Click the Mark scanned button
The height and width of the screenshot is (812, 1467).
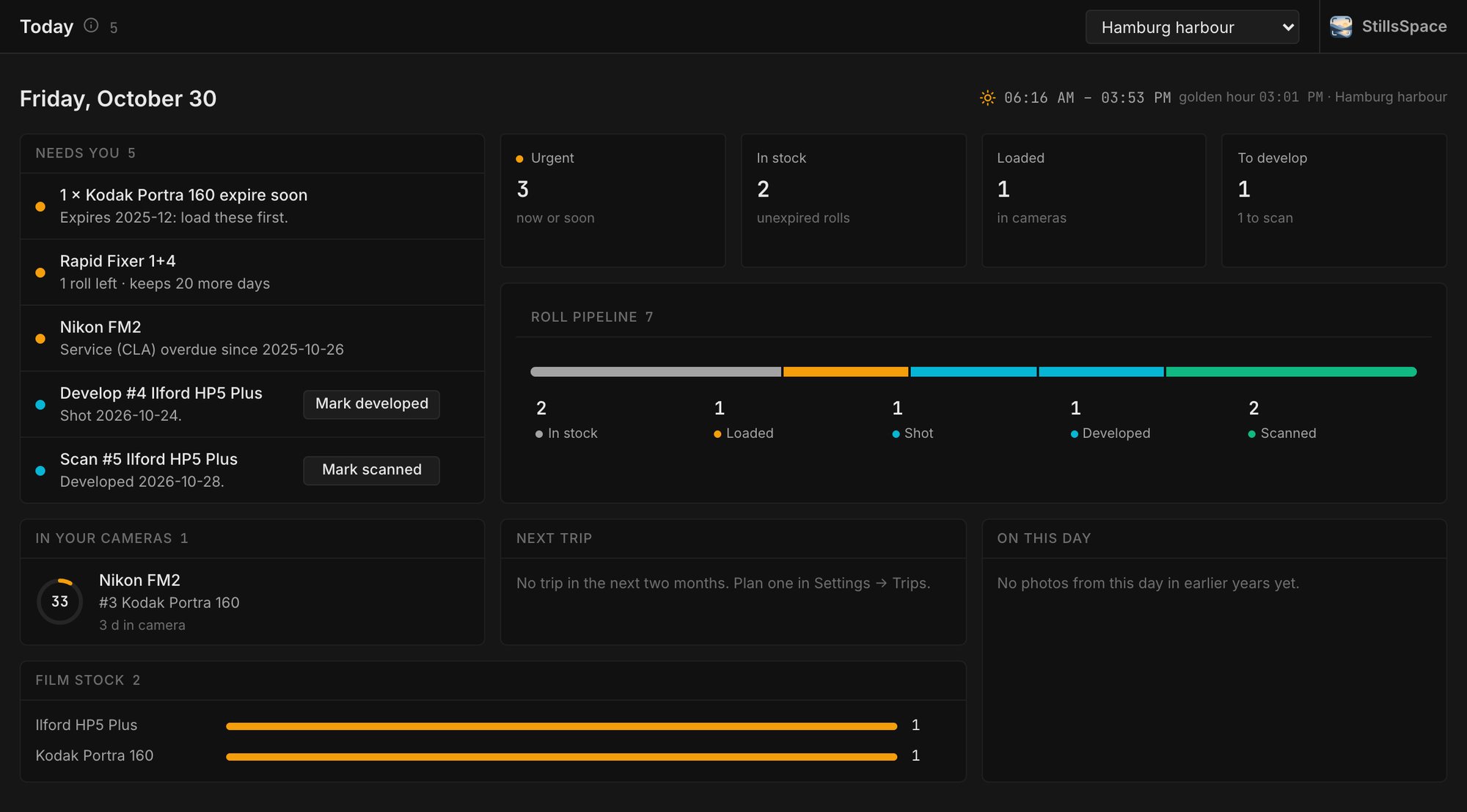point(371,470)
